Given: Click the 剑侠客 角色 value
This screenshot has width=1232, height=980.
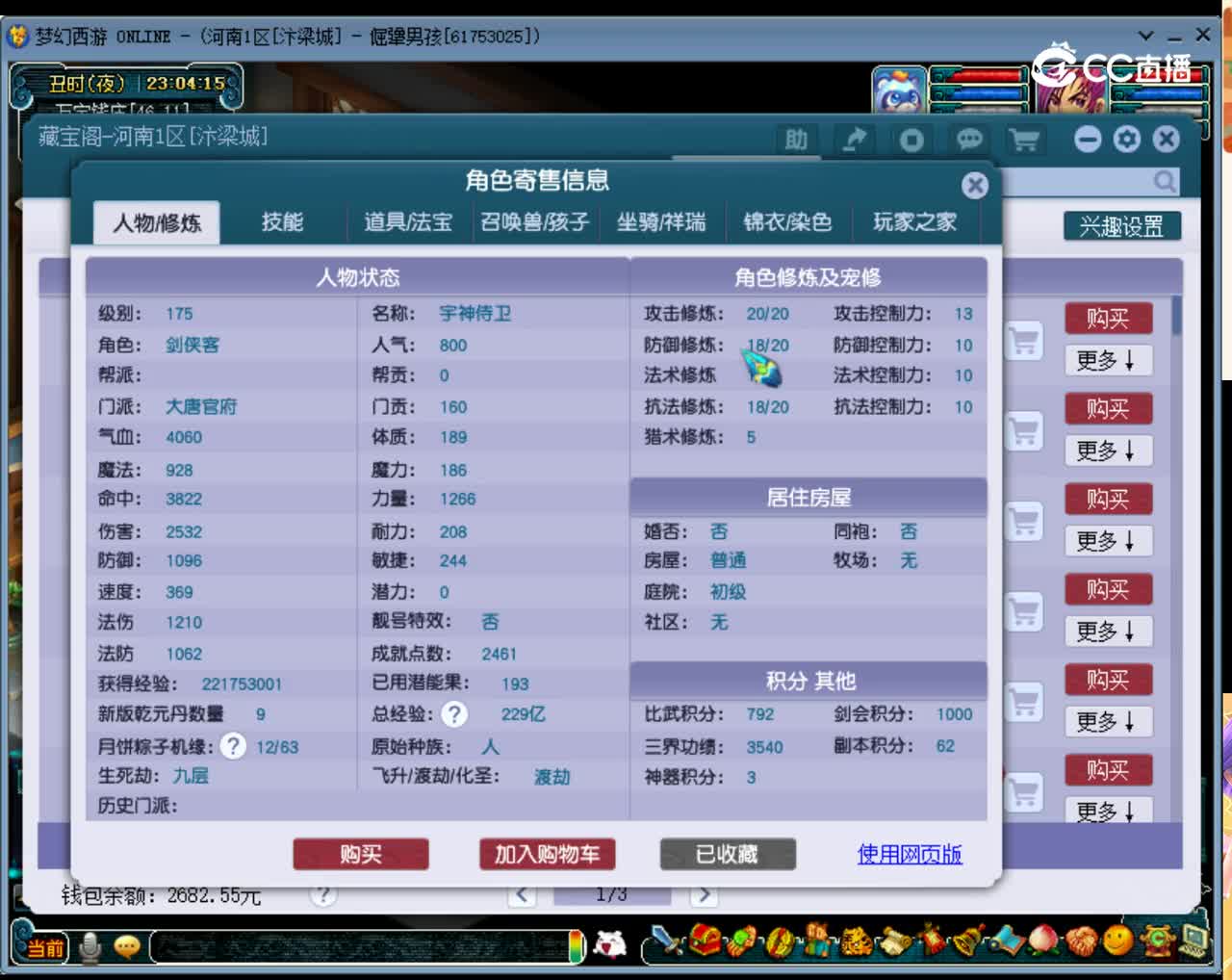Looking at the screenshot, I should [x=192, y=345].
